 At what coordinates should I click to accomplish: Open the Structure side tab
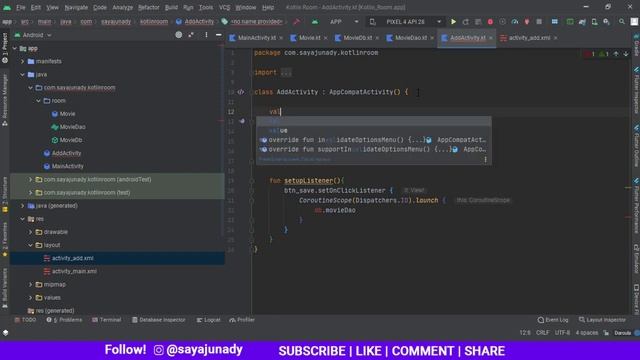point(5,195)
